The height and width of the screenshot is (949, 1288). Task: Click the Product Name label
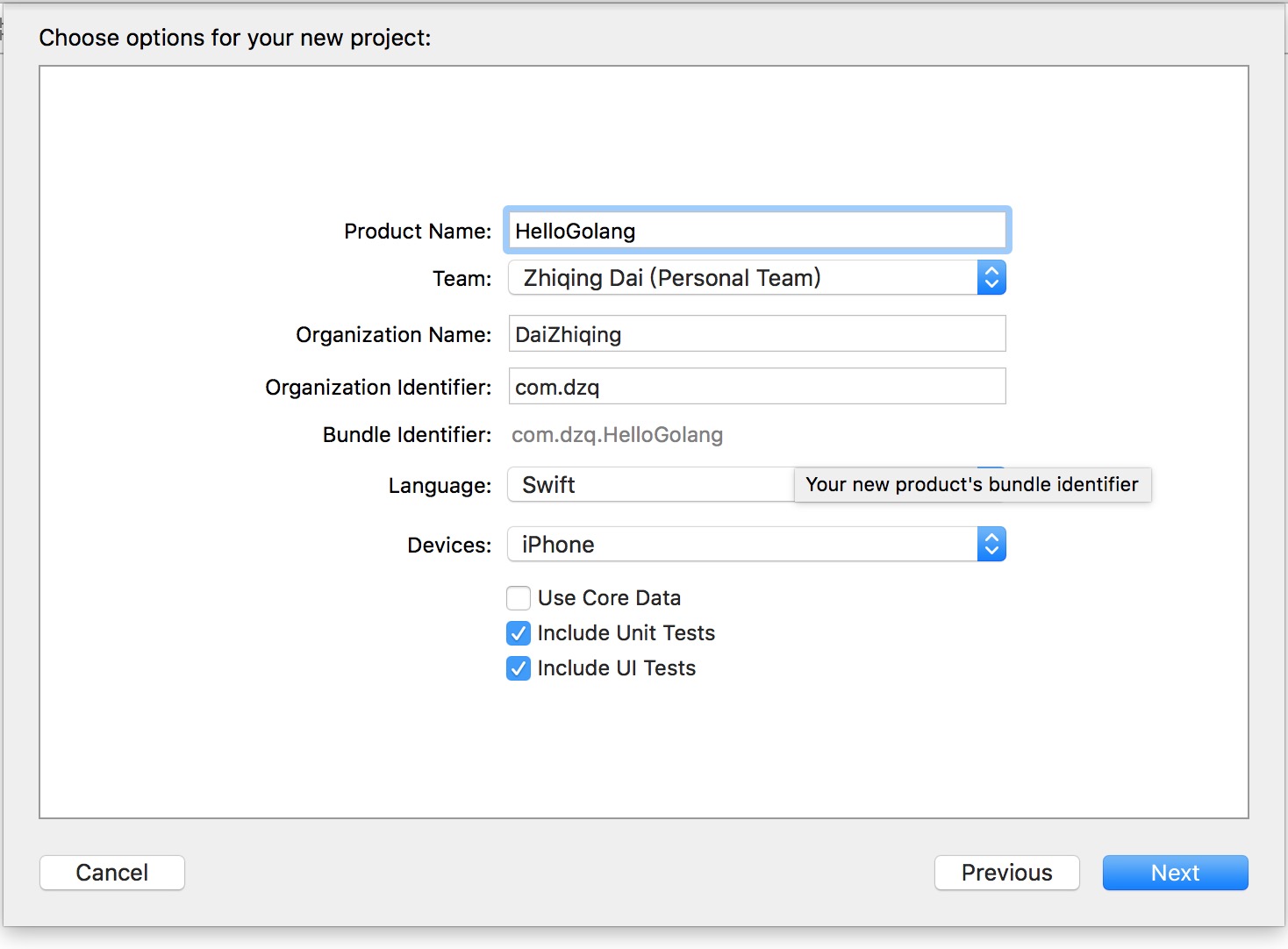pos(418,232)
